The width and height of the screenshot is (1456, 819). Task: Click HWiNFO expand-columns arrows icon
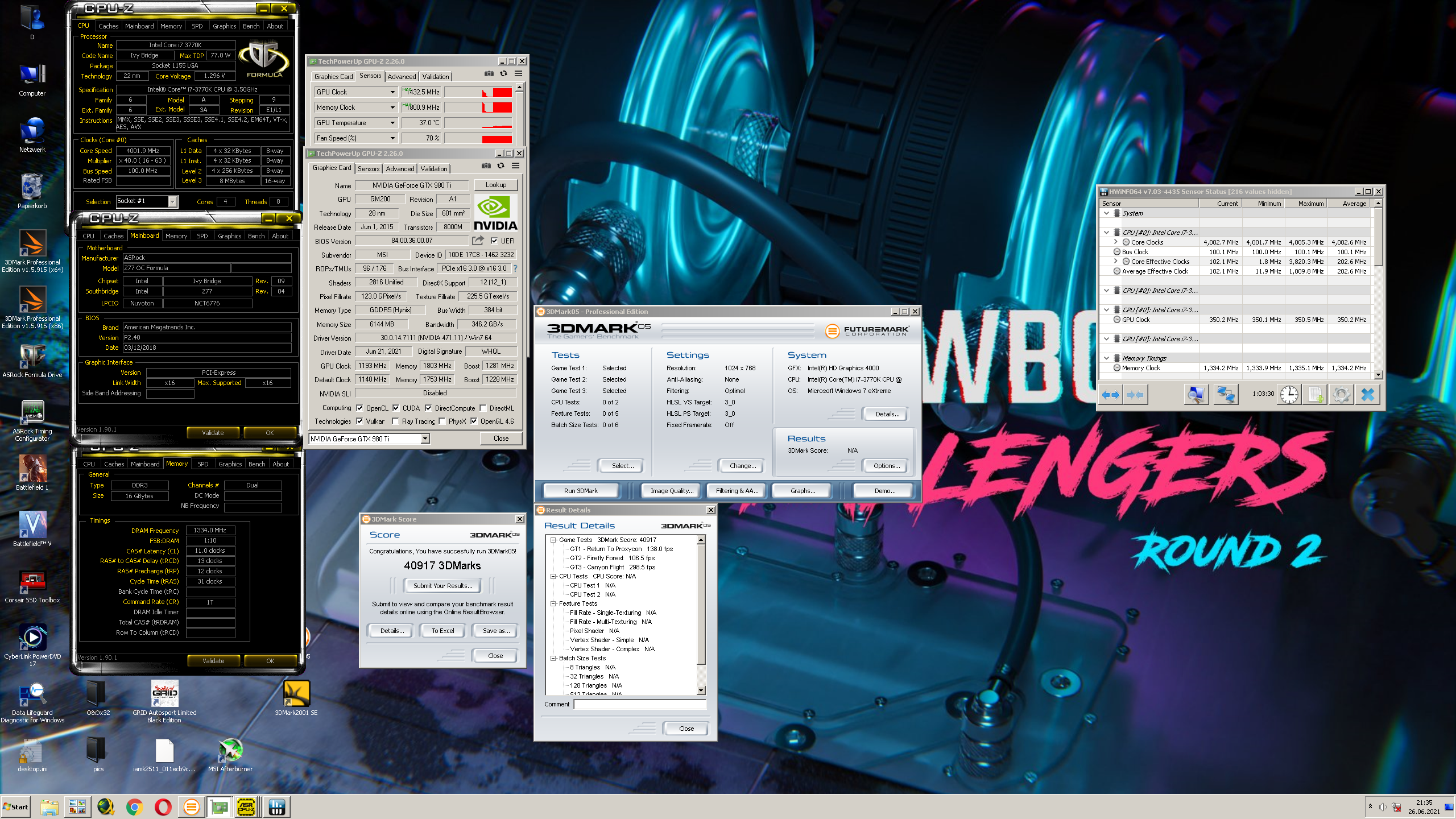(1110, 394)
